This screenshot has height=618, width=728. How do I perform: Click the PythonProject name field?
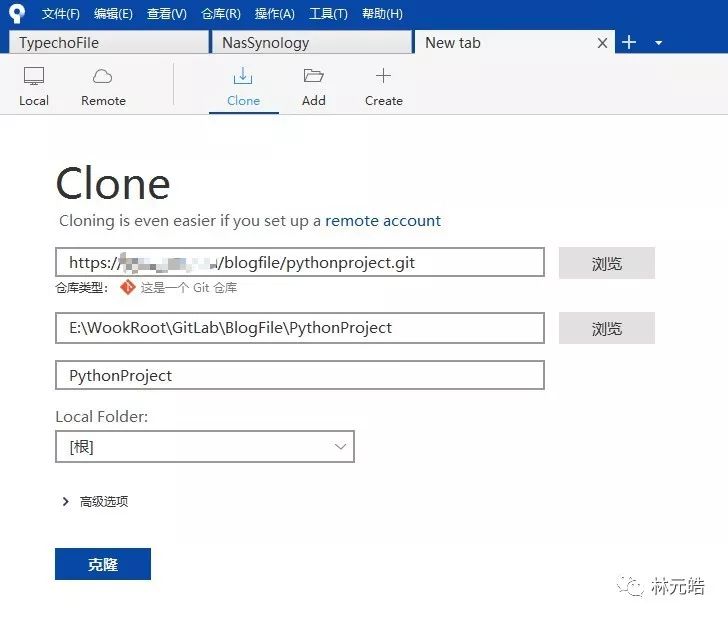click(x=300, y=375)
